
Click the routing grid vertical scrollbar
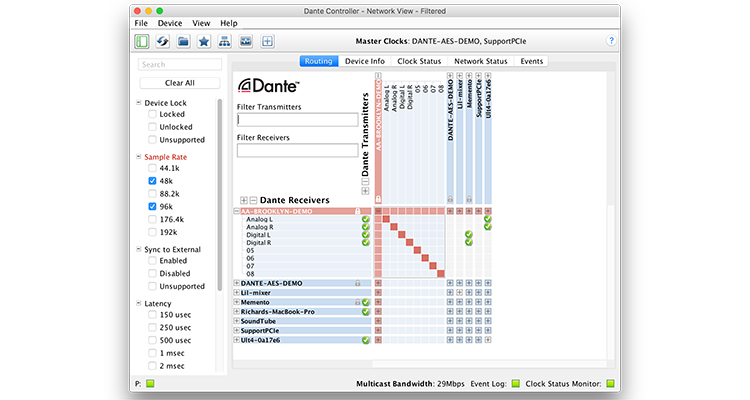tap(610, 282)
